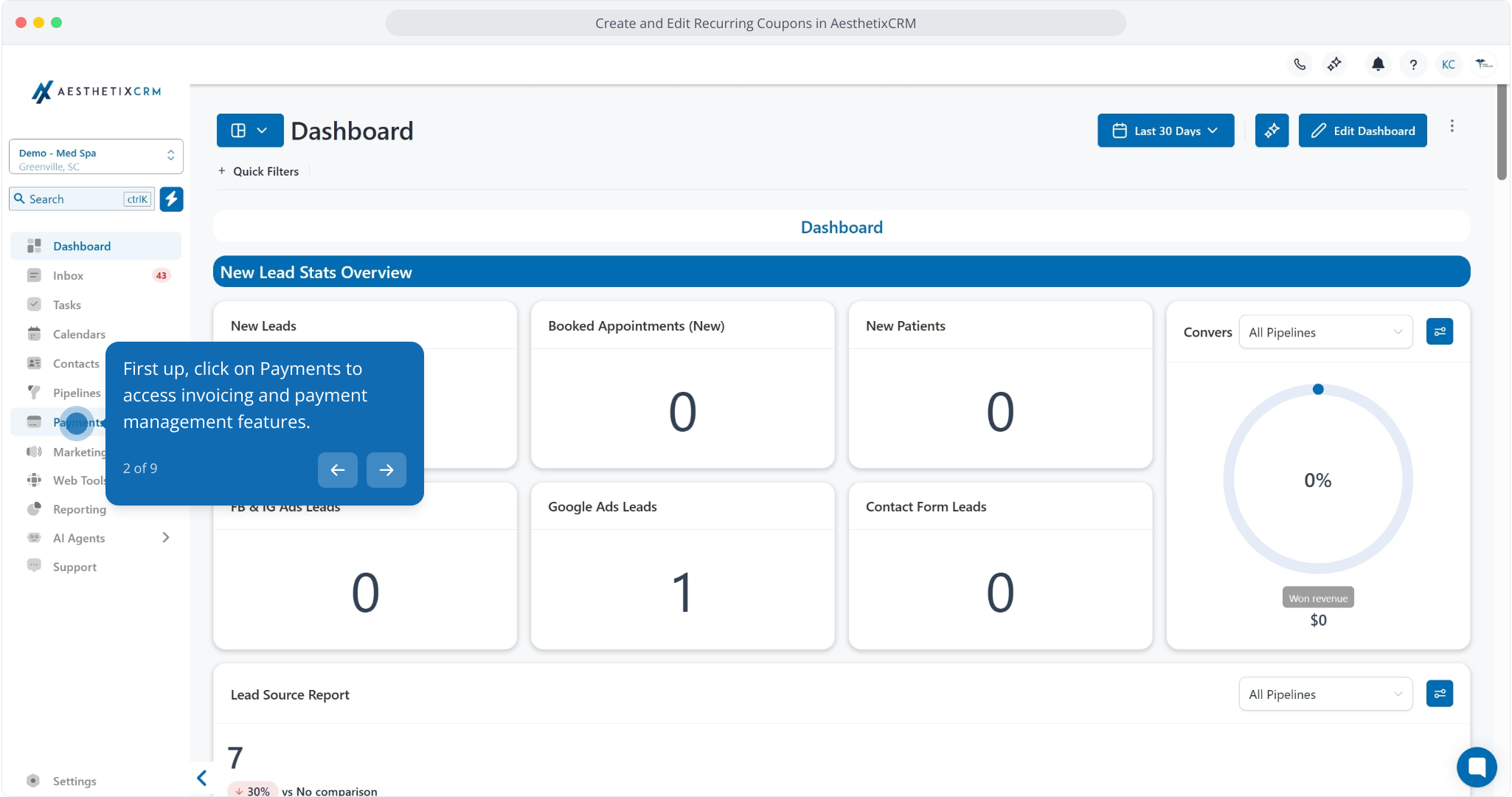Click the sparkle AI icon beside Edit Dashboard
Viewport: 1512px width, 797px height.
1272,131
